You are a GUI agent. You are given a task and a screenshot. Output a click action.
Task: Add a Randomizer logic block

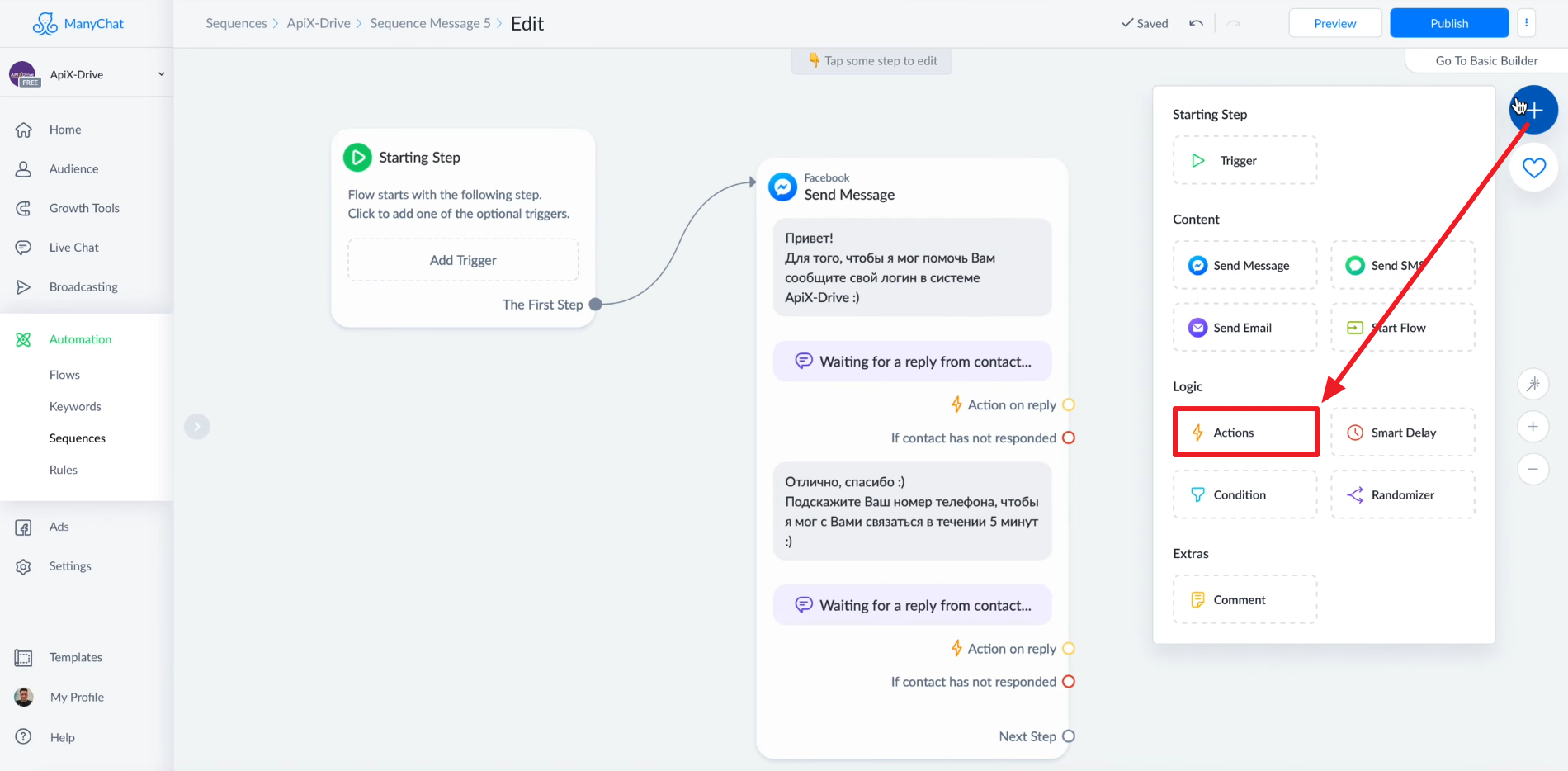(x=1403, y=494)
